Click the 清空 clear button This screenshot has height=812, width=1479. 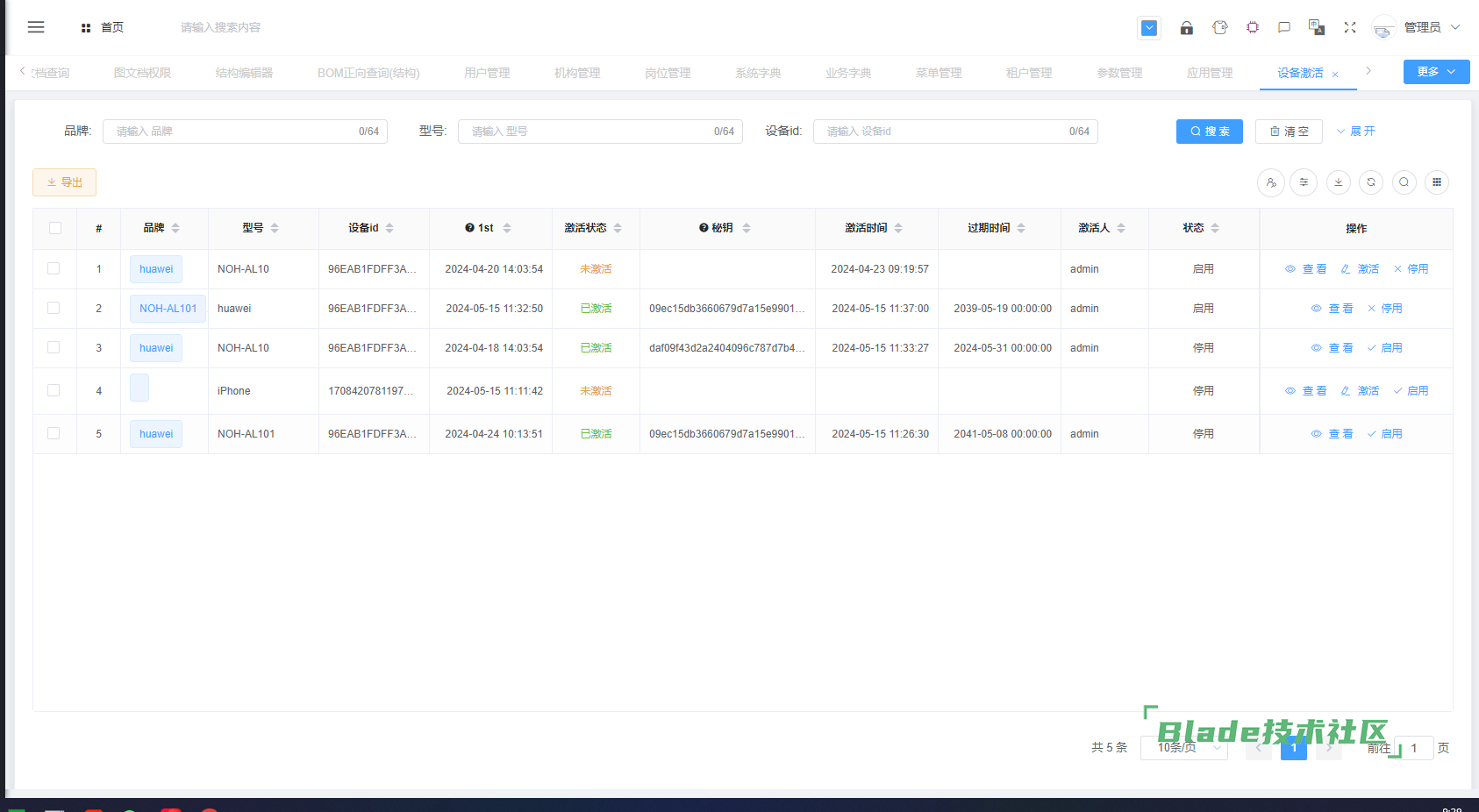(x=1289, y=132)
